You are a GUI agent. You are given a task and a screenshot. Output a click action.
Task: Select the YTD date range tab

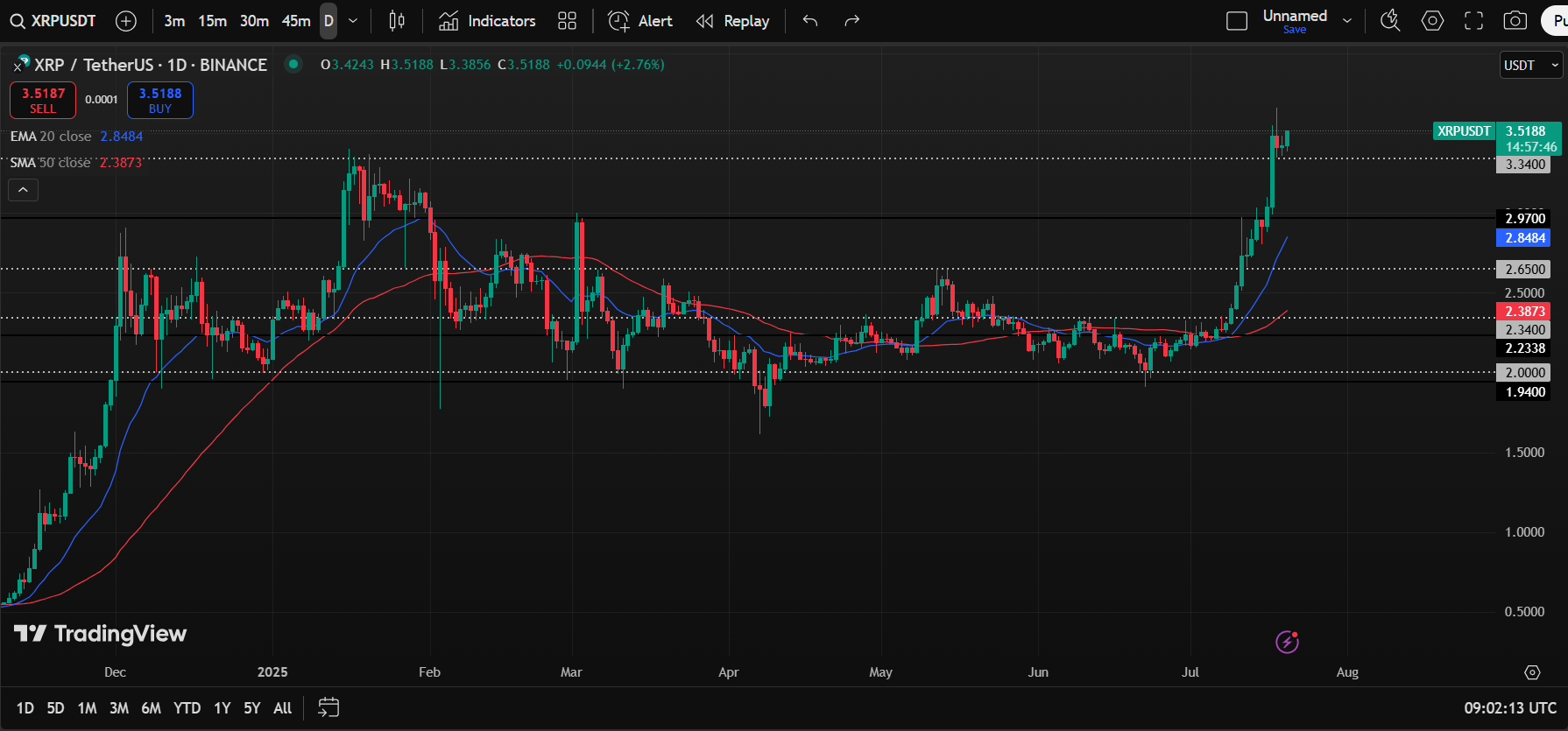[x=187, y=708]
